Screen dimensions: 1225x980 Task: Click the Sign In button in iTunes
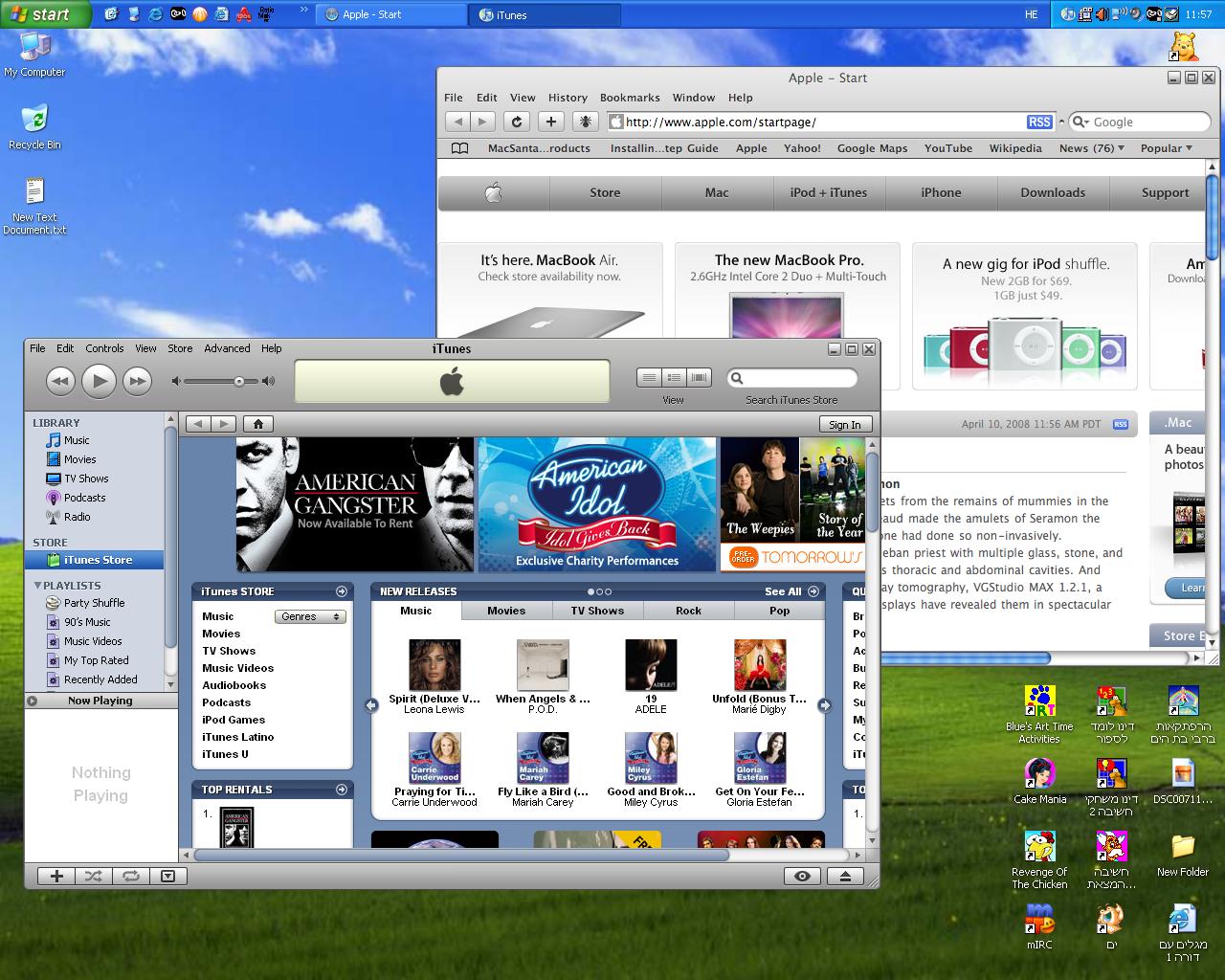tap(845, 424)
